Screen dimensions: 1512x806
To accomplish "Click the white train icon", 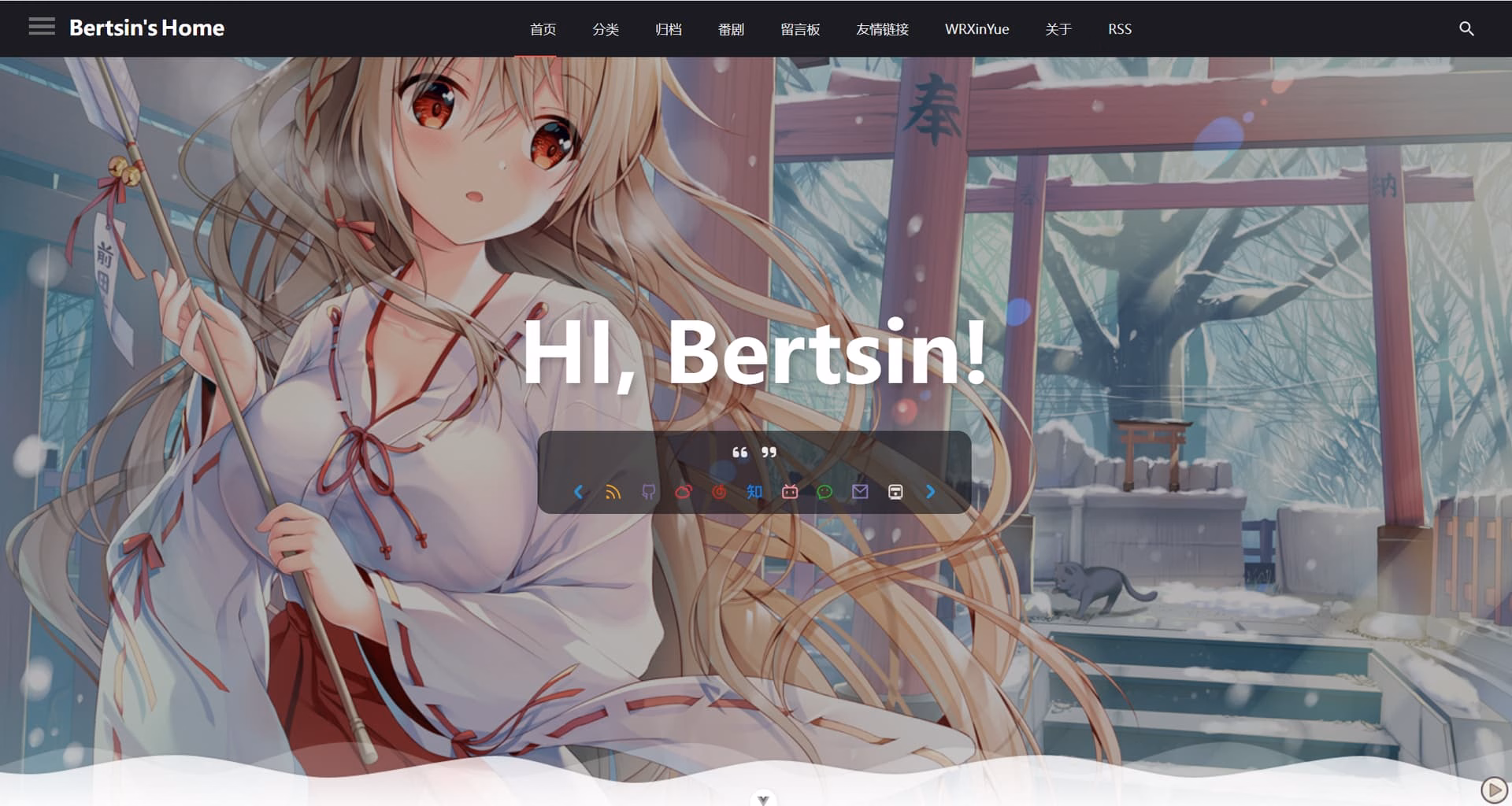I will point(895,492).
